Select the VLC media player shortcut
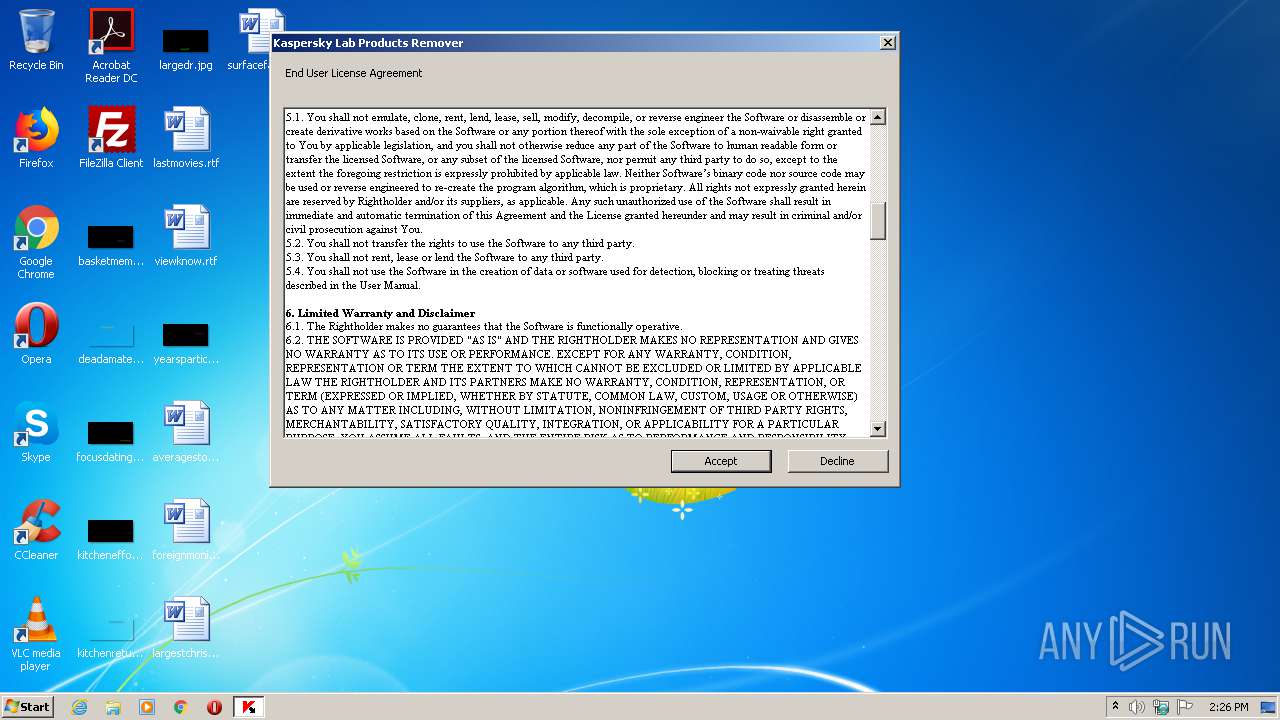The image size is (1280, 720). point(36,634)
